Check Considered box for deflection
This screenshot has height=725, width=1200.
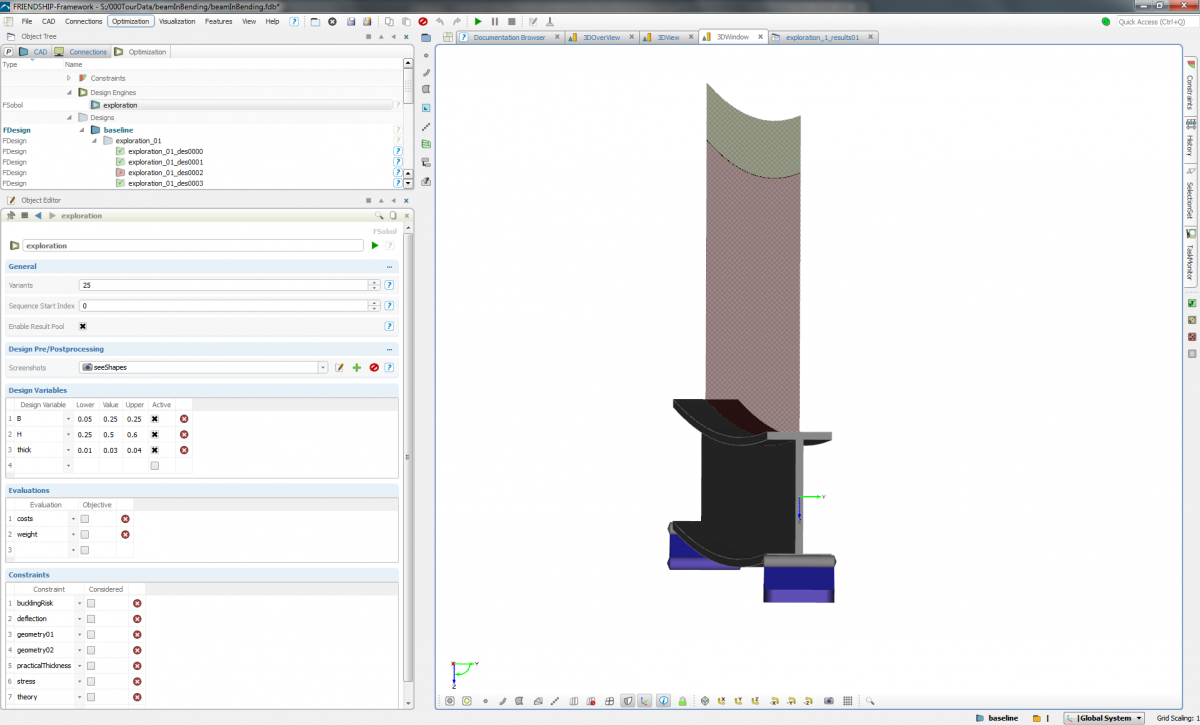pyautogui.click(x=91, y=619)
